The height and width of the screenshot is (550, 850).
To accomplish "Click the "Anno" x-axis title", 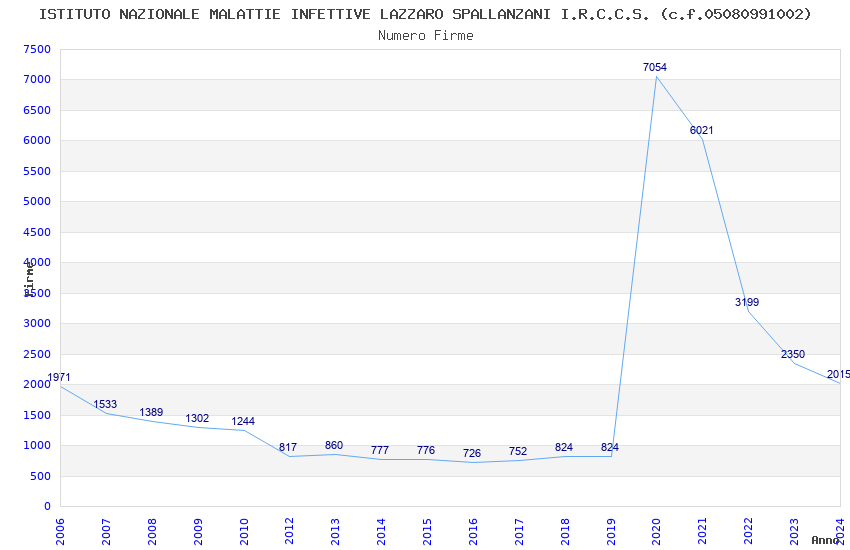I will [x=825, y=540].
